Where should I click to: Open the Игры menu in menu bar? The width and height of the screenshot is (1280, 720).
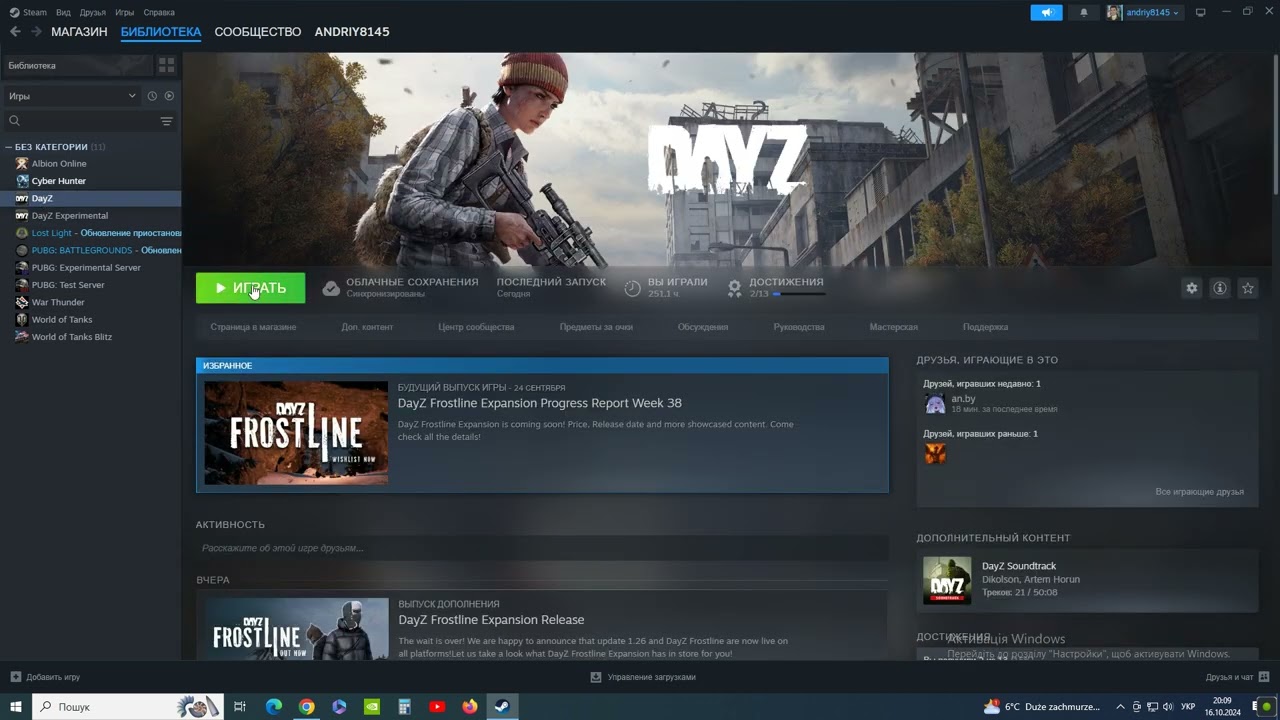click(124, 12)
